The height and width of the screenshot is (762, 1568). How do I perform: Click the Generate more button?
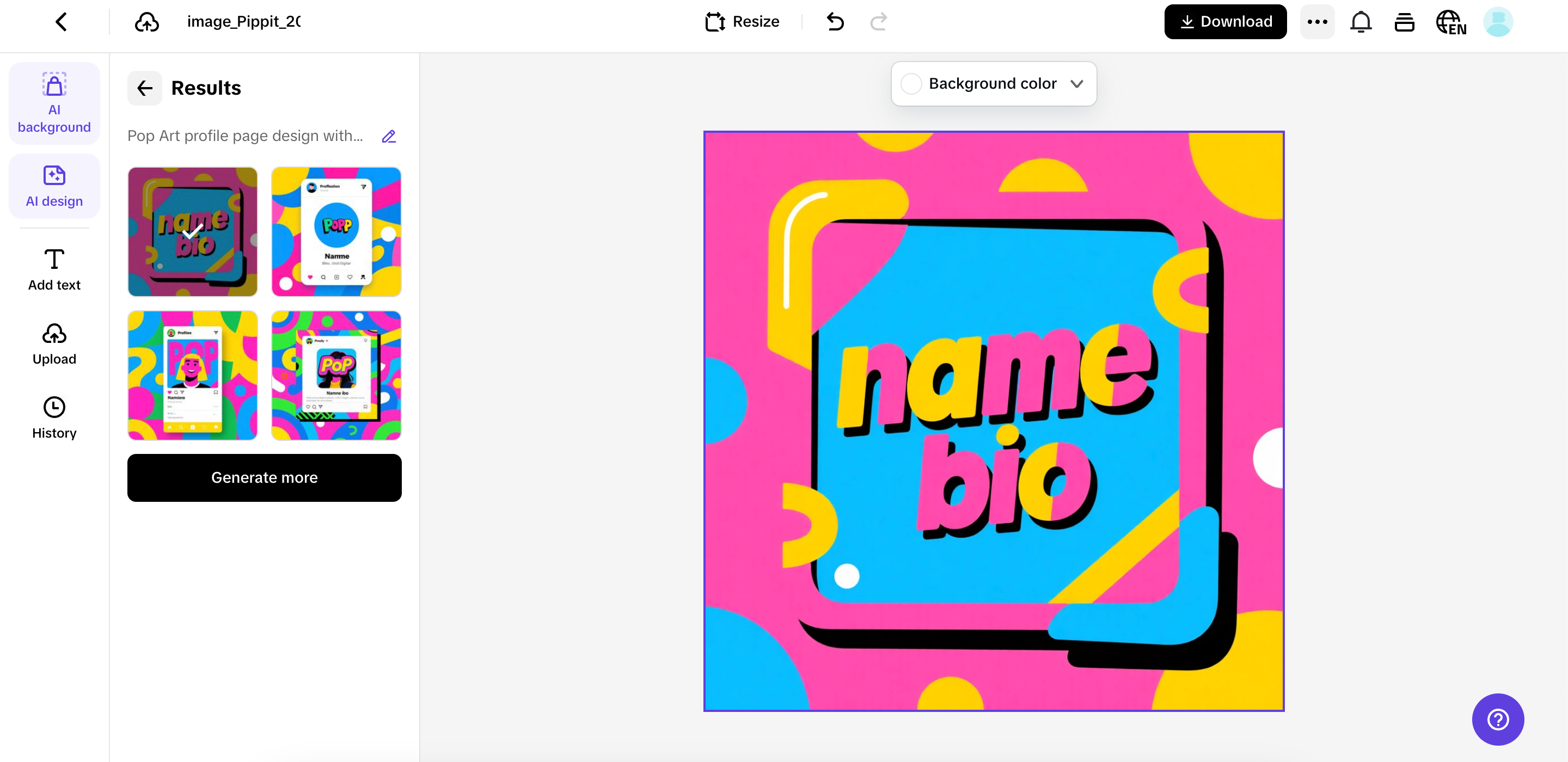coord(264,478)
